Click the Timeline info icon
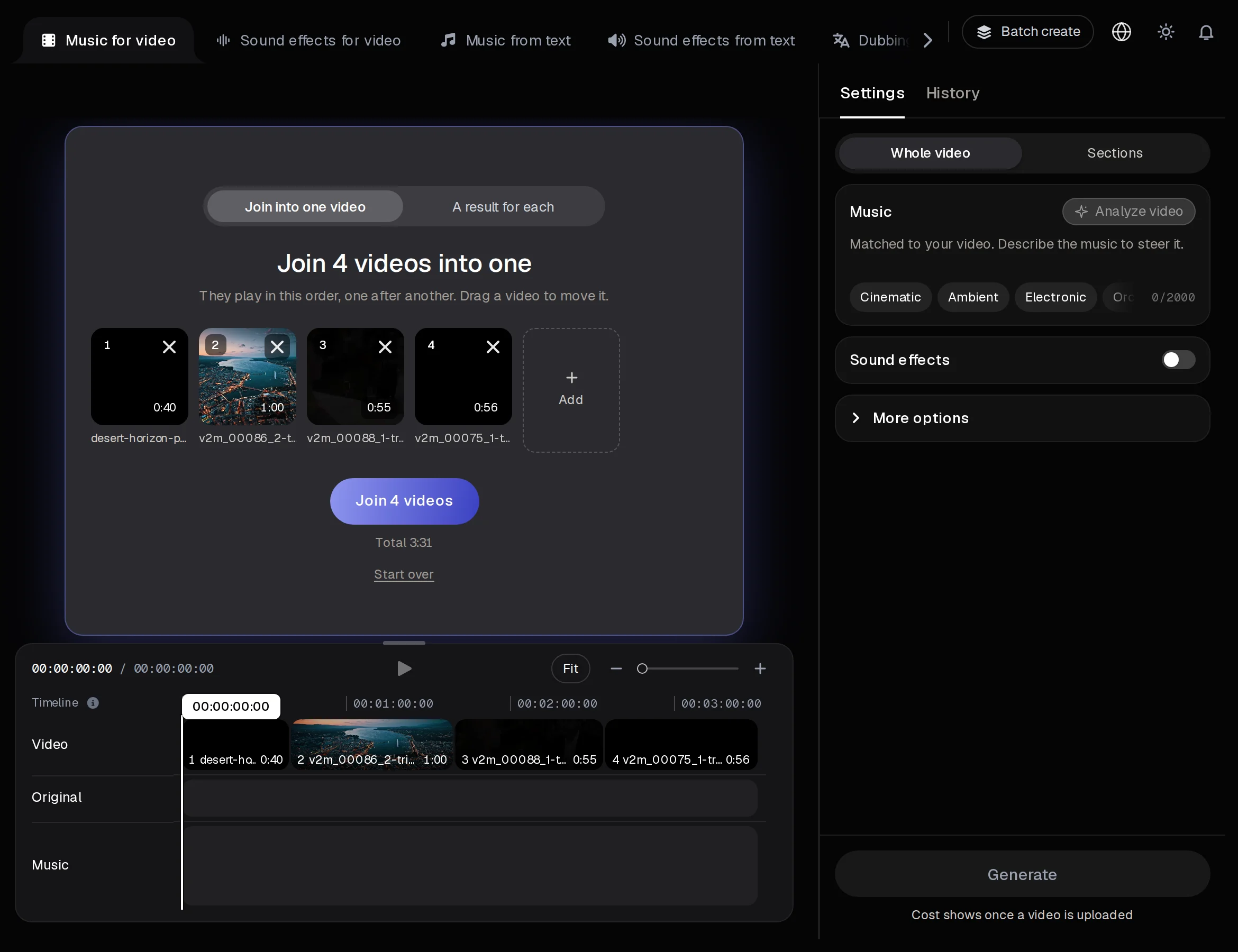The width and height of the screenshot is (1238, 952). 93,703
